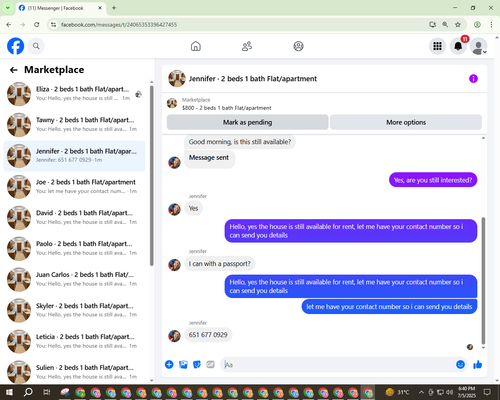
Task: Select Jennifer conversation in the list
Action: click(74, 156)
